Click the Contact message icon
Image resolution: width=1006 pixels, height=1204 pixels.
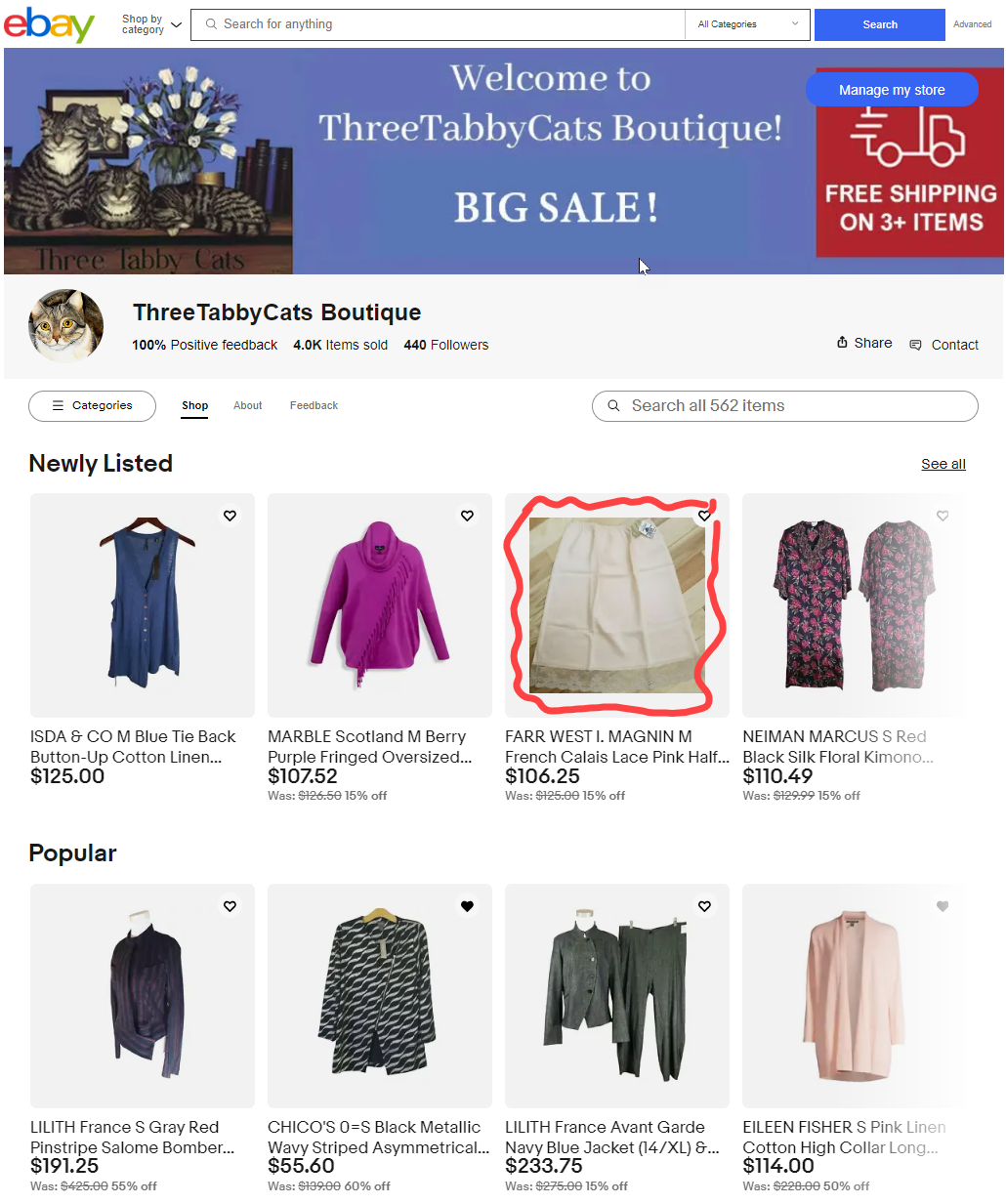(915, 345)
